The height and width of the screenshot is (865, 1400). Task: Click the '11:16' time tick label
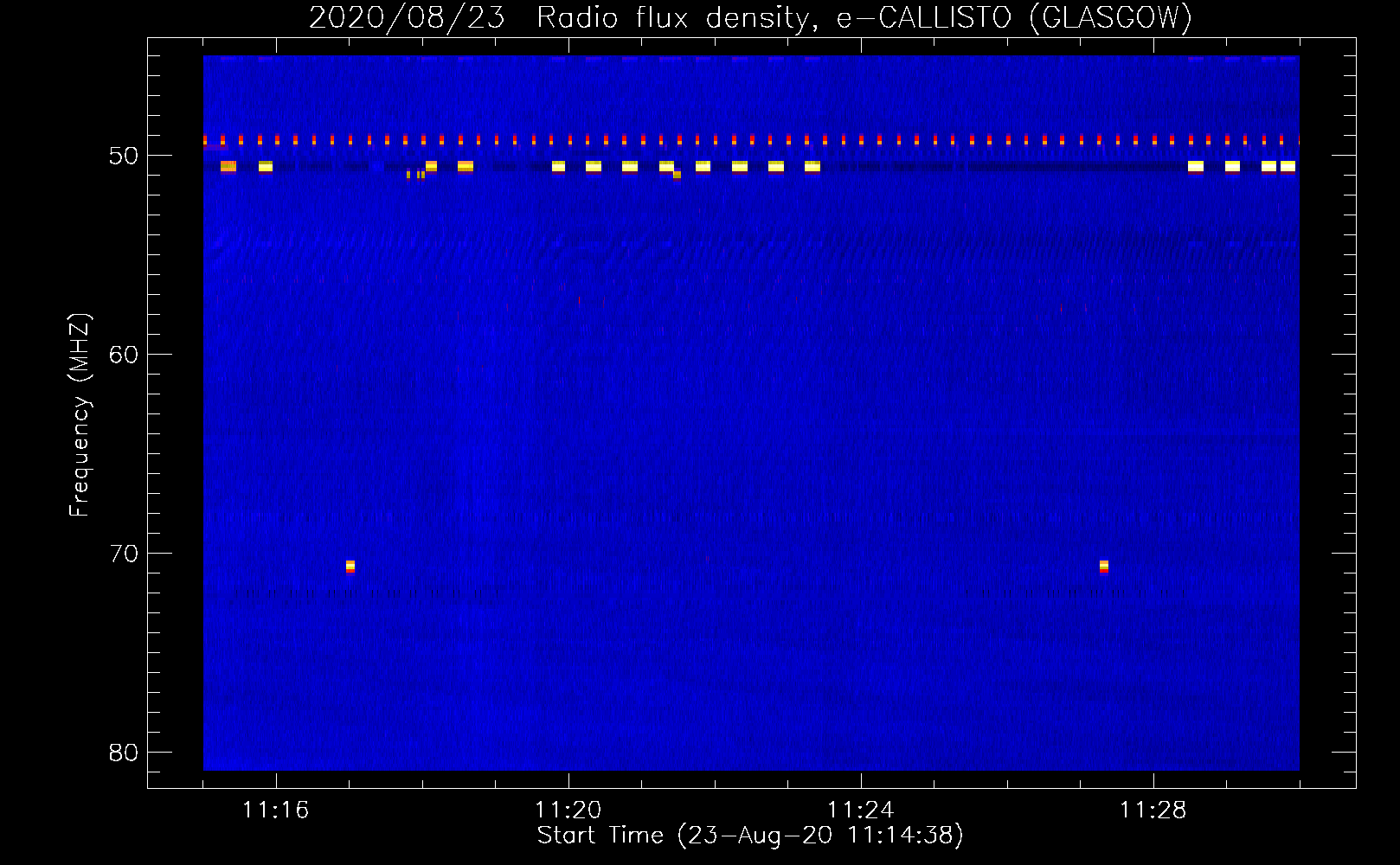coord(276,811)
